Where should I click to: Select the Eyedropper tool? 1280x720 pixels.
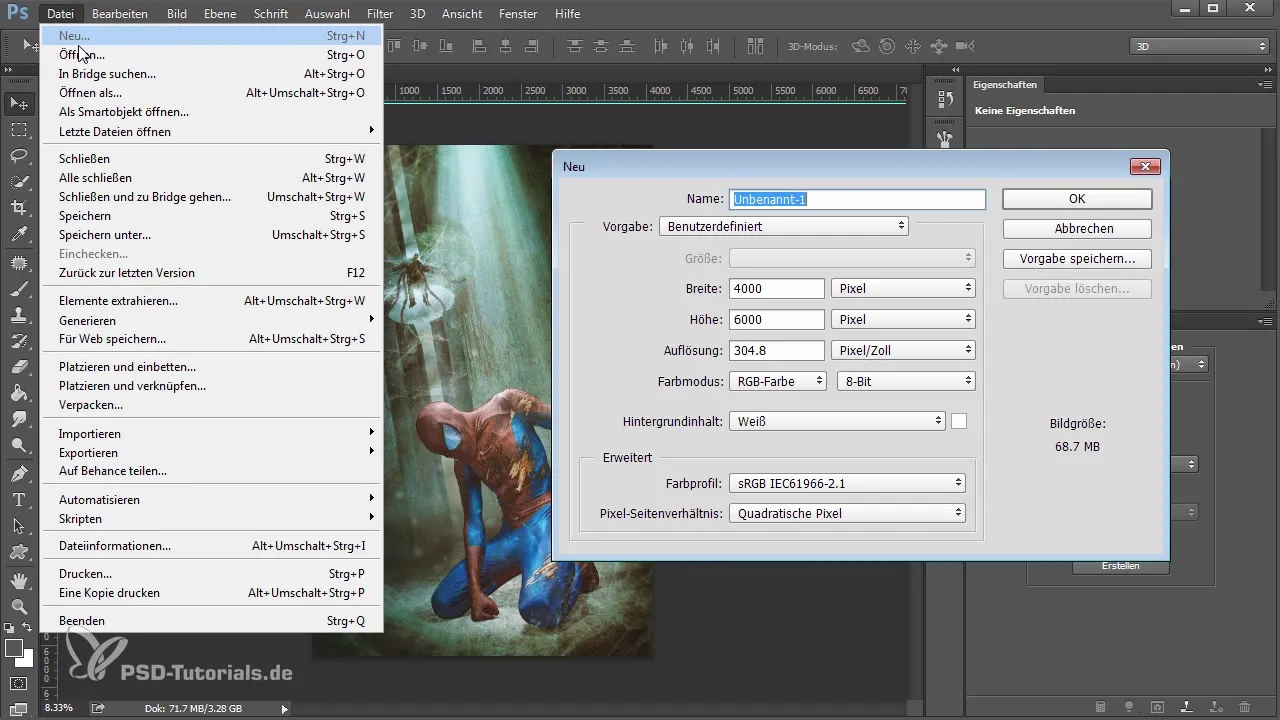tap(18, 234)
